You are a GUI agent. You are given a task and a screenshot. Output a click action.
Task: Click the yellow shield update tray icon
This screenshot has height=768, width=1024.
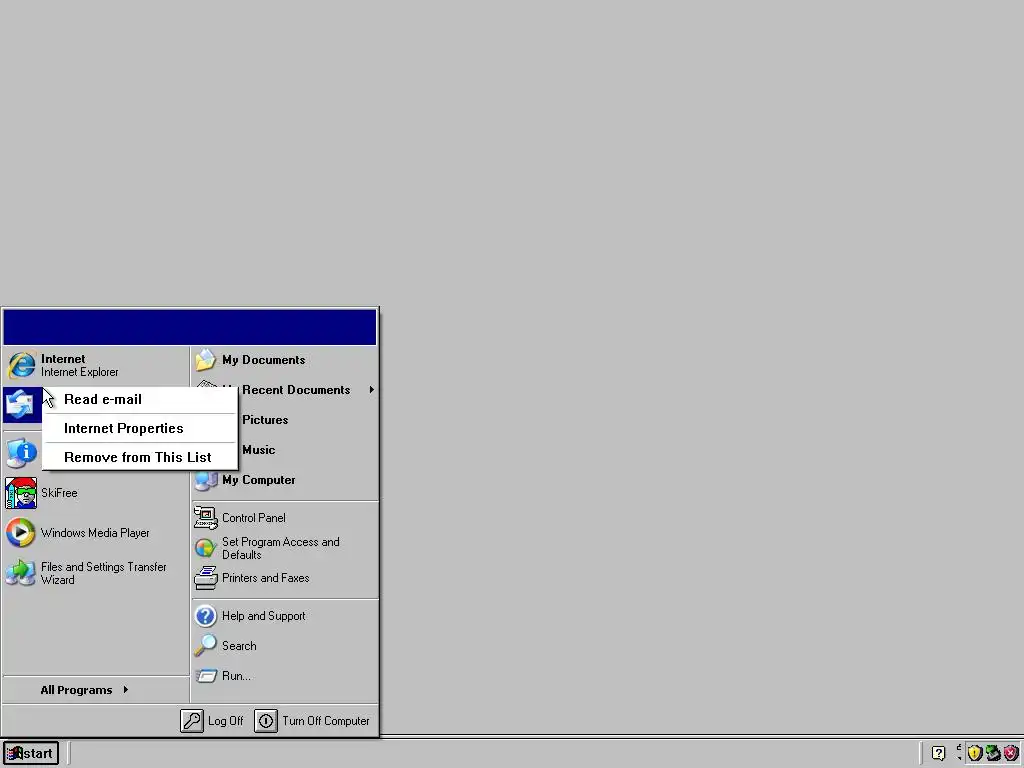[975, 753]
